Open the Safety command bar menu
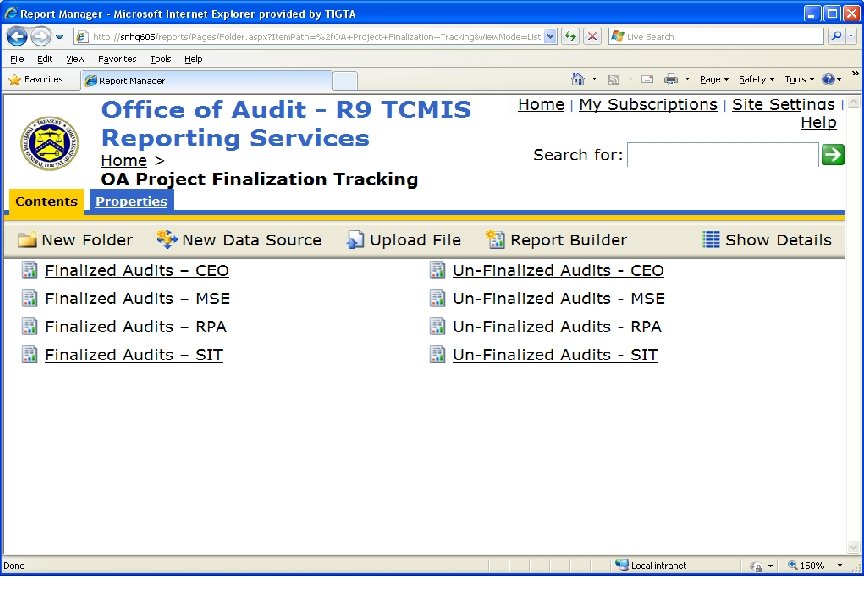The height and width of the screenshot is (598, 864). coord(757,79)
